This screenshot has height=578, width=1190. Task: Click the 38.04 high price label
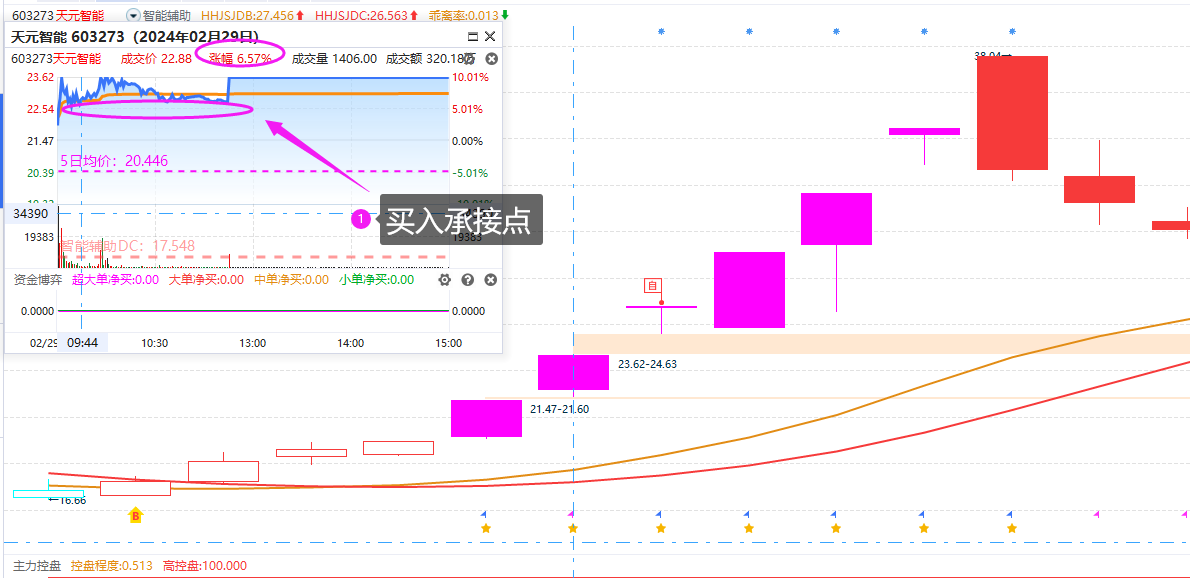tap(993, 55)
